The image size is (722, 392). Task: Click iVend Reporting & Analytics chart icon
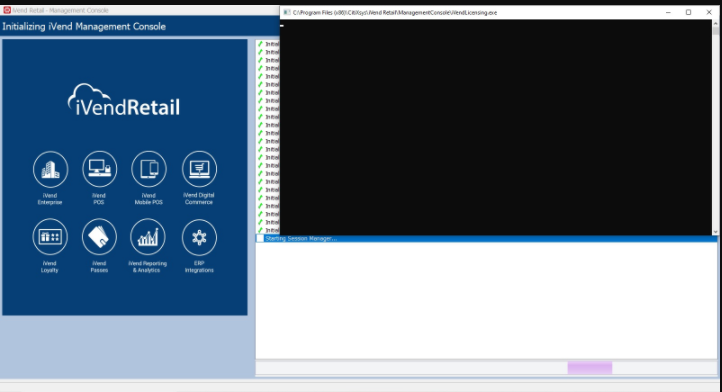point(148,237)
